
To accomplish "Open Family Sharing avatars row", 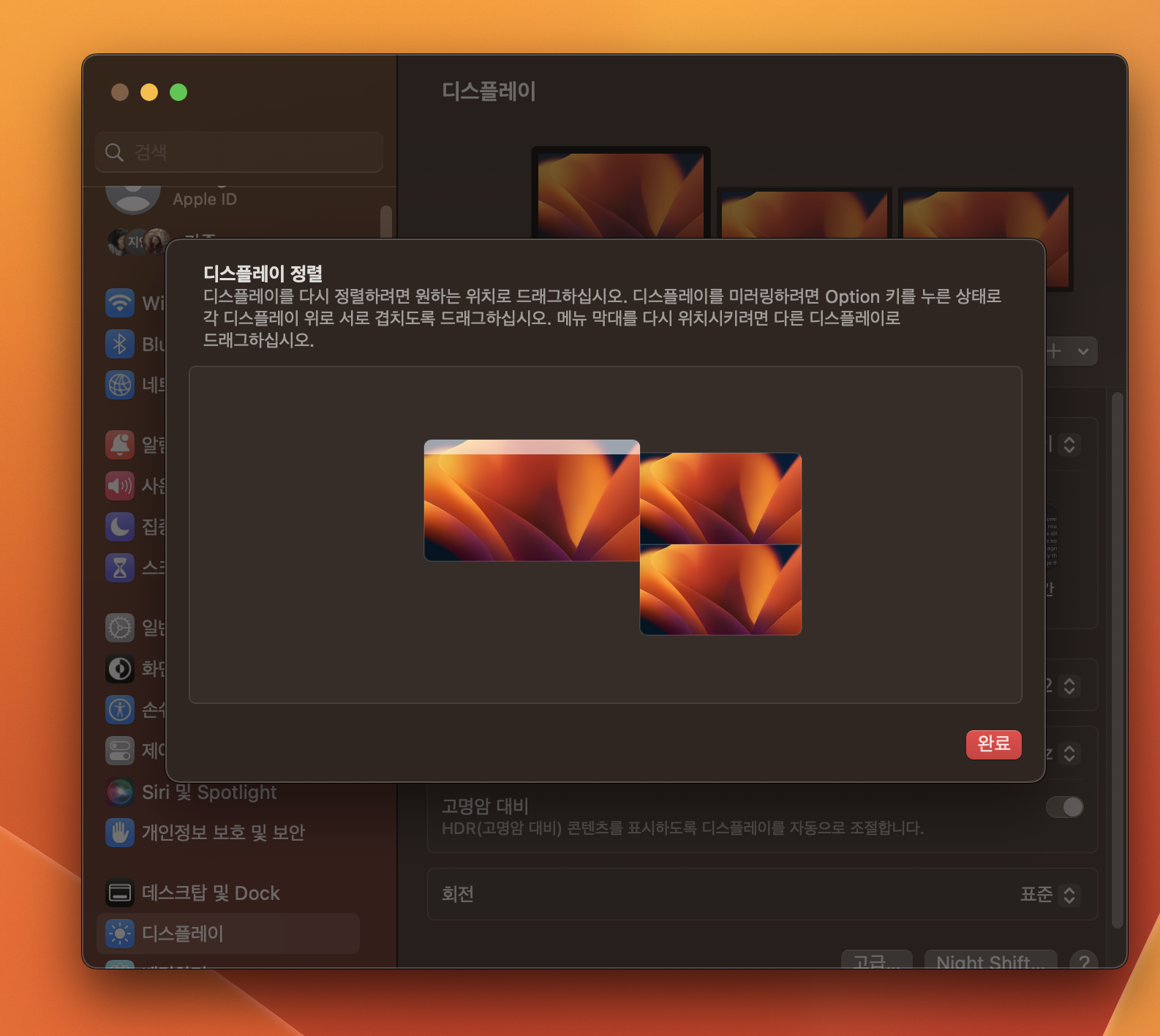I will [x=139, y=241].
